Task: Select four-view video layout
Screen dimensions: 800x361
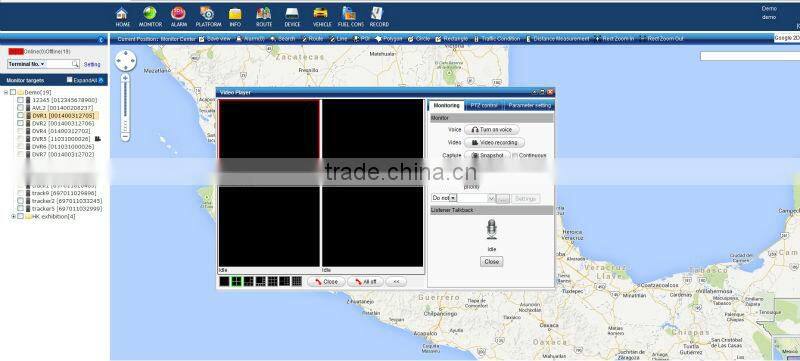Action: [236, 281]
